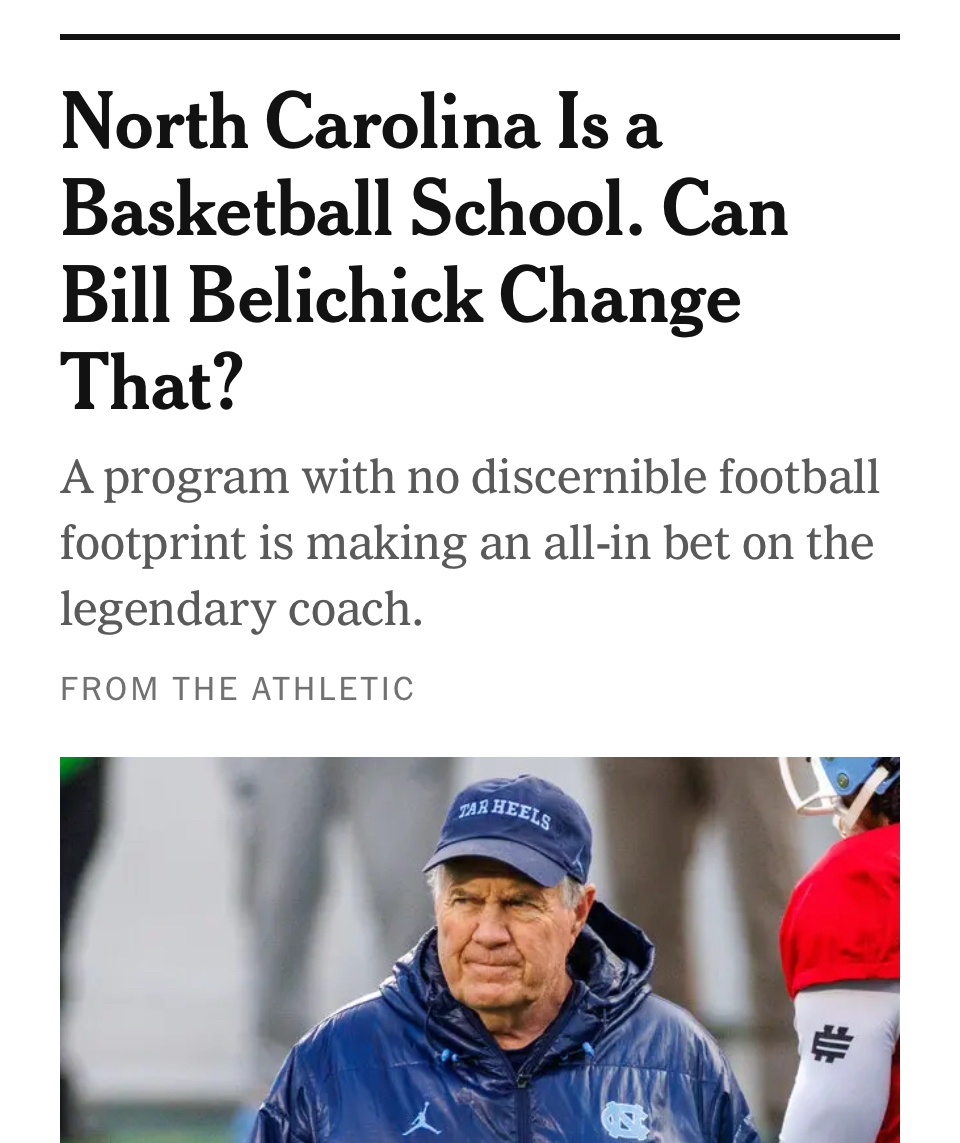The height and width of the screenshot is (1143, 960).
Task: Click the word "Basketball" in the headline
Action: click(226, 210)
